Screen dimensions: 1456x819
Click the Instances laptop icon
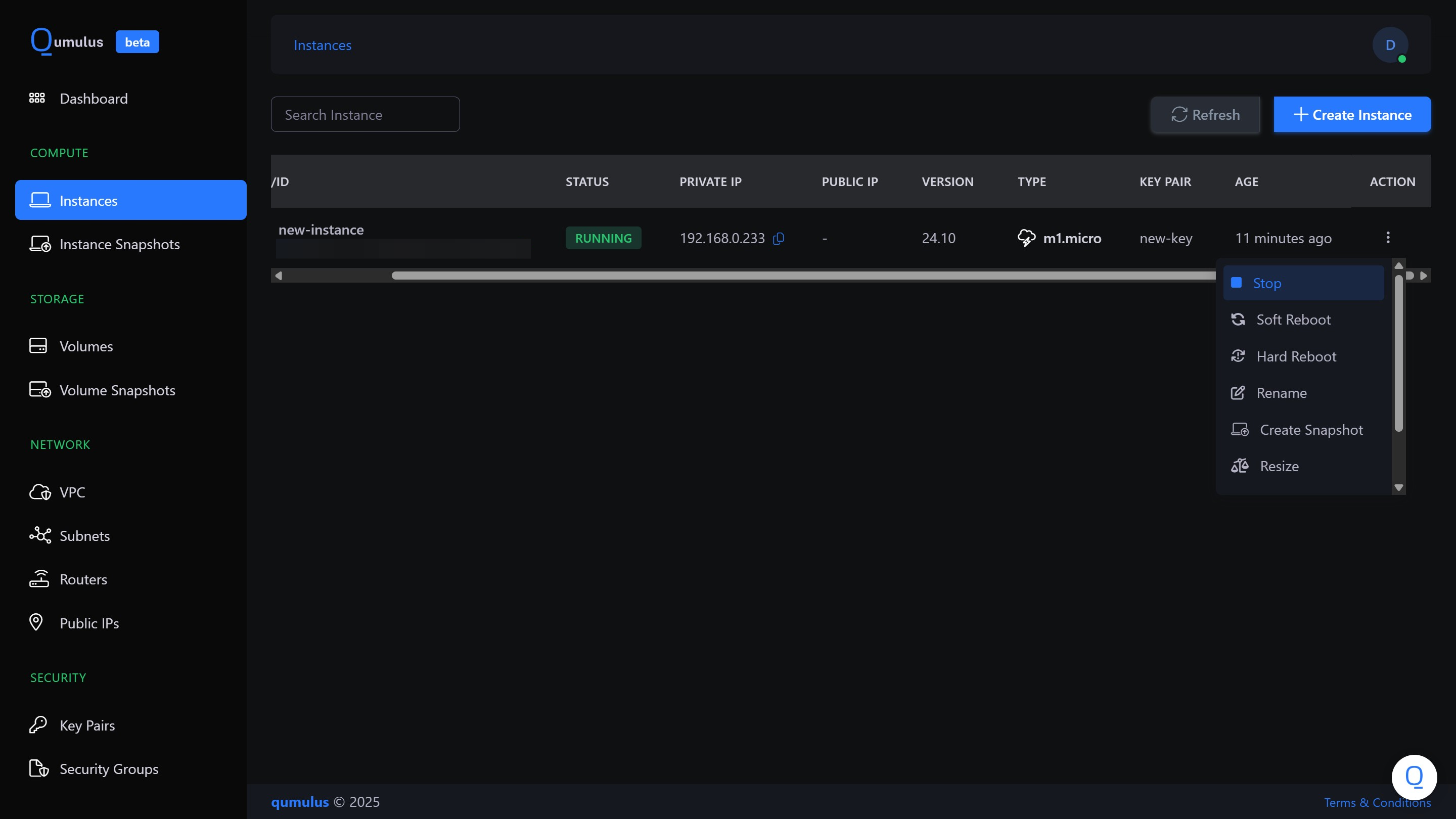point(39,200)
